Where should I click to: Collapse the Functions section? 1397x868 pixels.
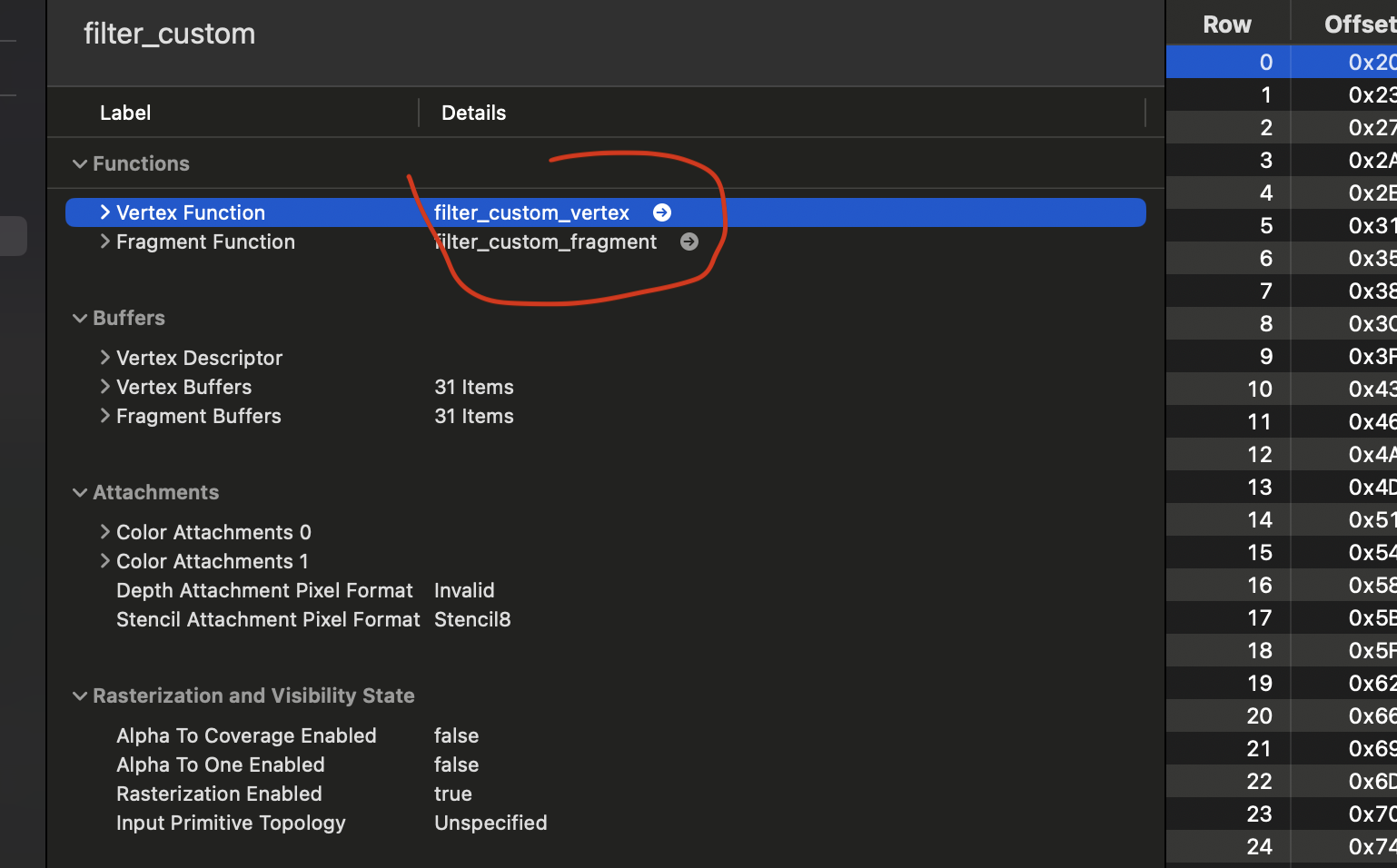tap(80, 163)
